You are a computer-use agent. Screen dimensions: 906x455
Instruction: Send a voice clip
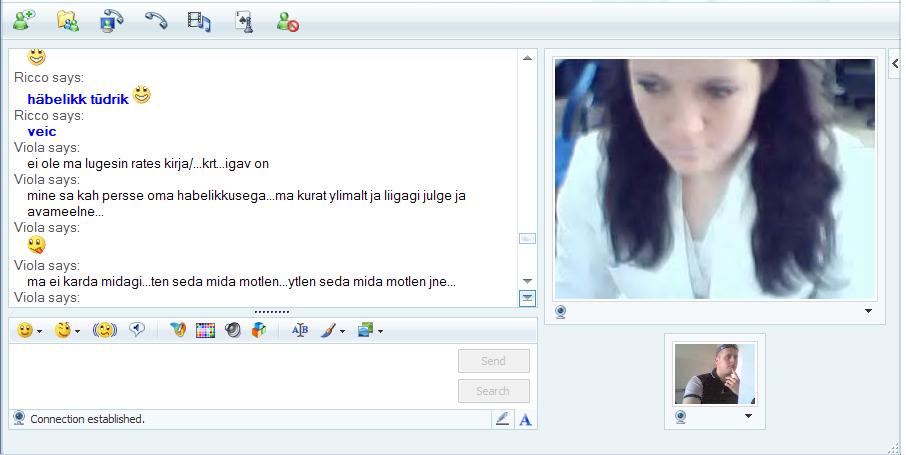click(137, 330)
